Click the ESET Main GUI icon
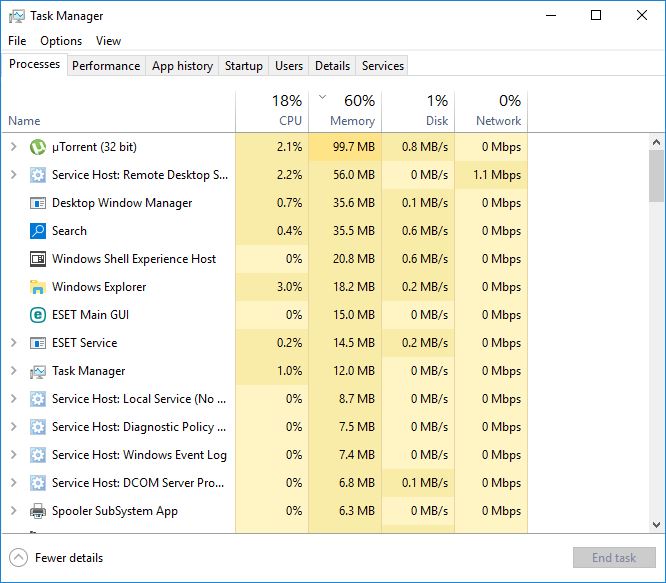Viewport: 666px width, 583px height. point(38,315)
